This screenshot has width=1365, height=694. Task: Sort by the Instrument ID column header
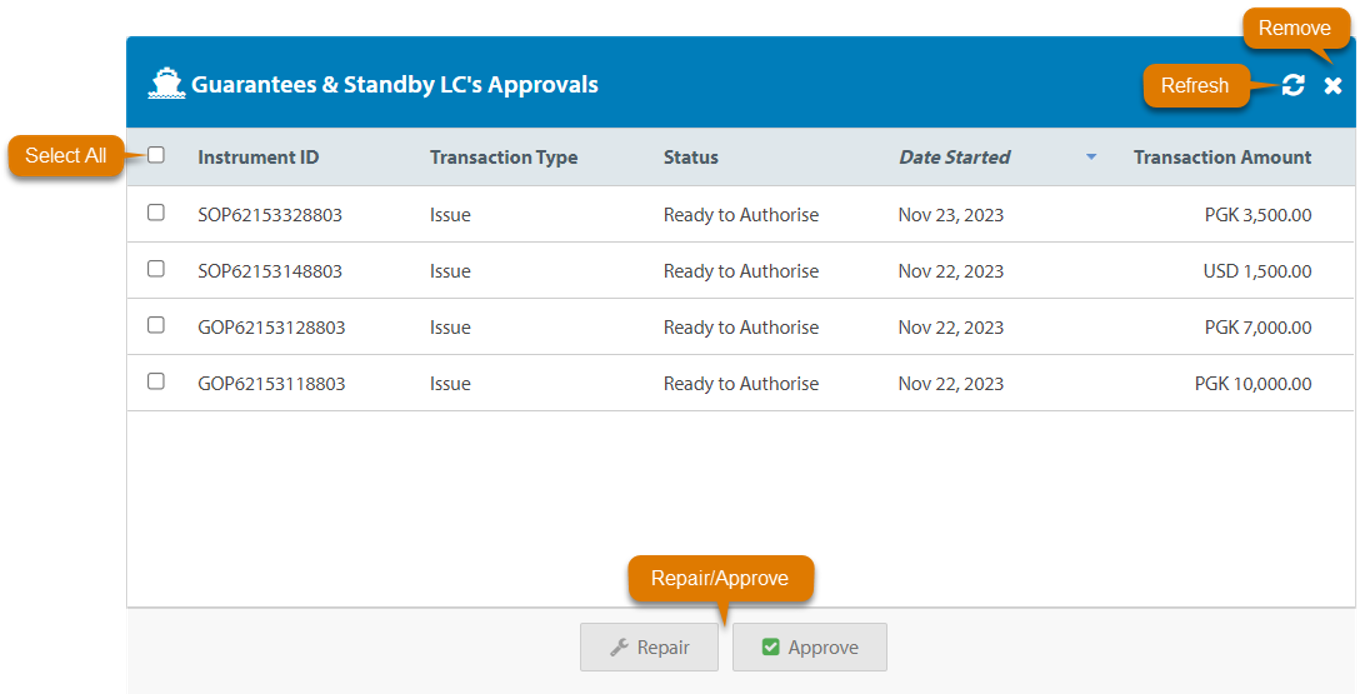click(x=258, y=157)
